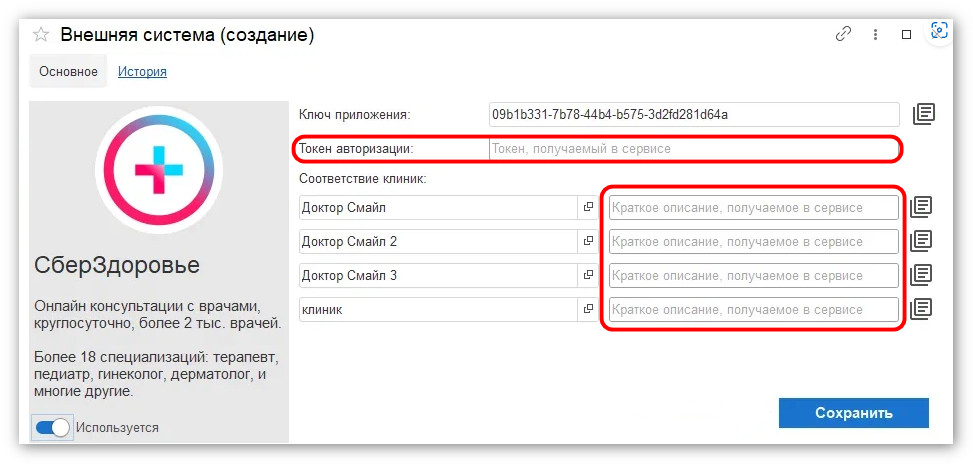The height and width of the screenshot is (464, 973).
Task: Click list icon in Доктор Смайл row
Action: coord(921,207)
